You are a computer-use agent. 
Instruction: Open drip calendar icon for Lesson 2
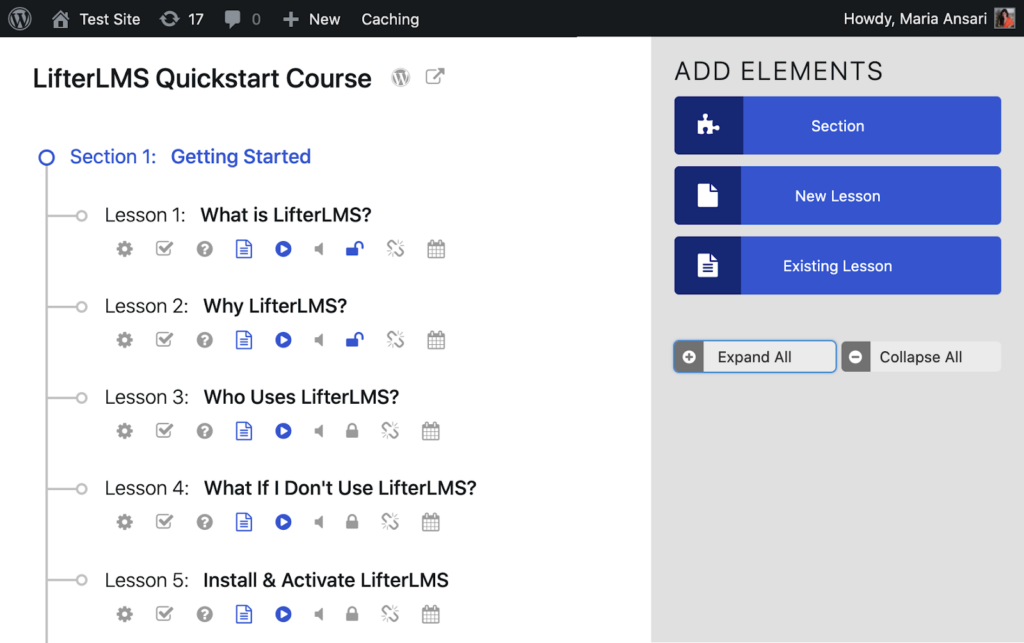436,339
